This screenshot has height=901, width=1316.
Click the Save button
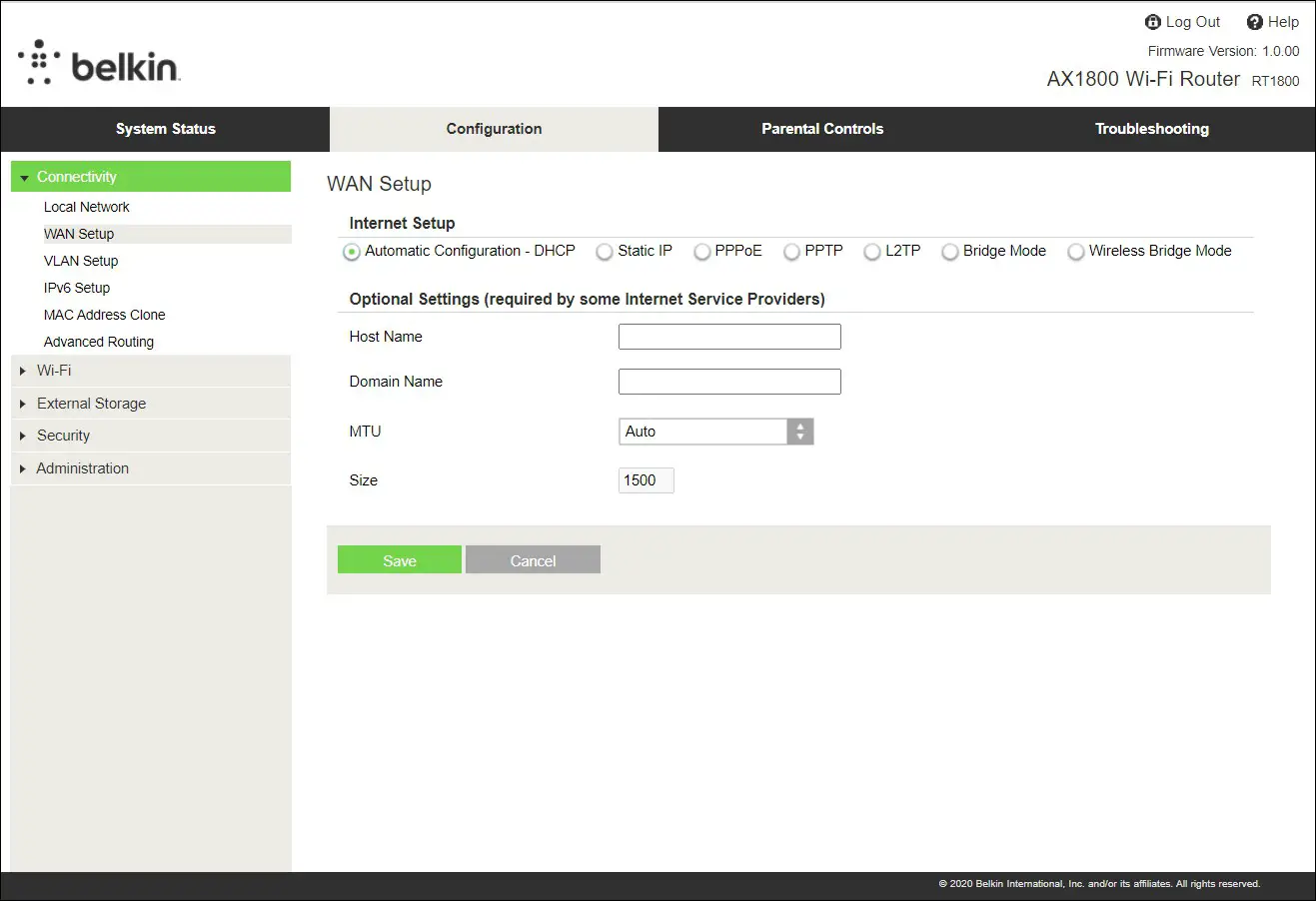(400, 560)
